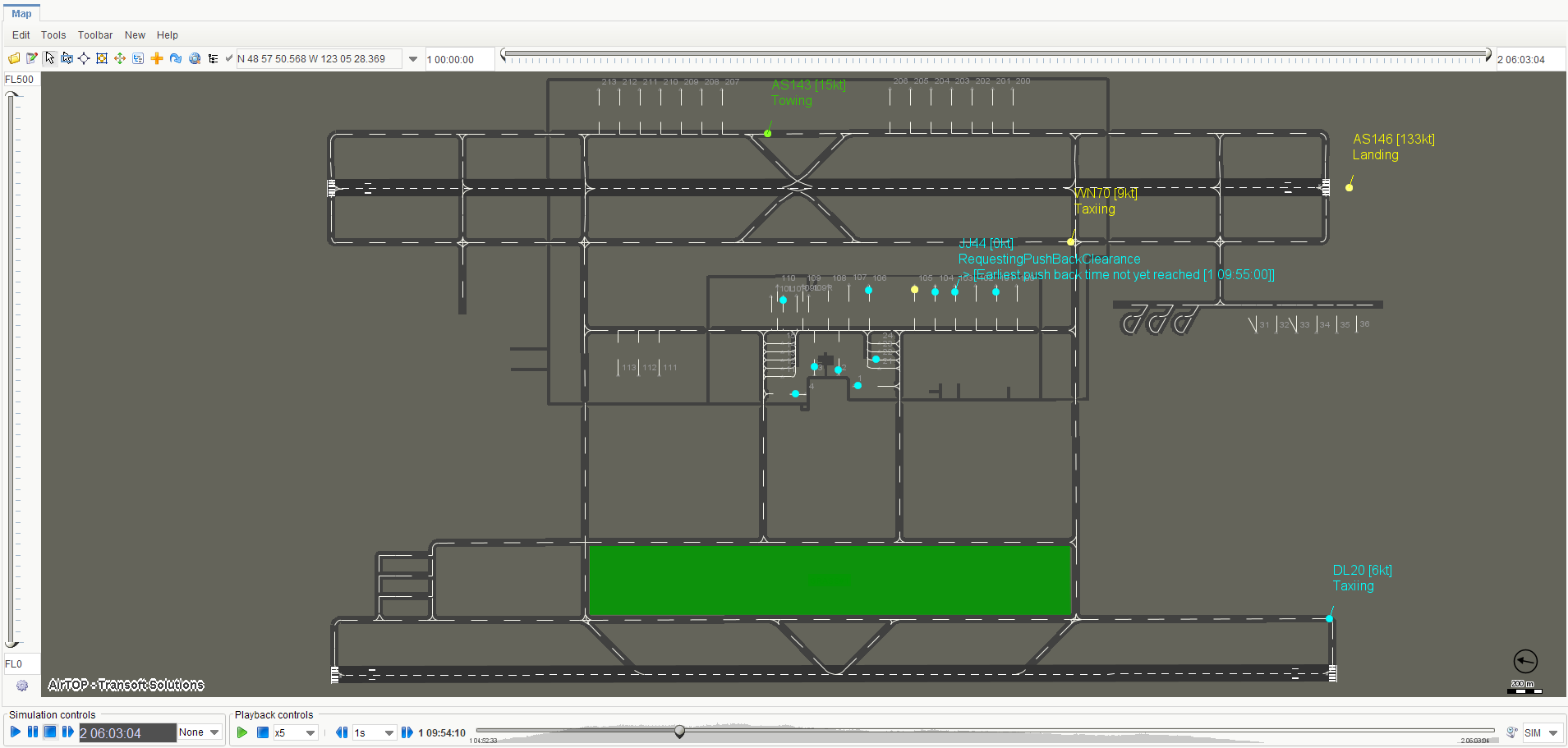This screenshot has width=1568, height=748.
Task: Click the green four-arrow pan tool
Action: [120, 58]
